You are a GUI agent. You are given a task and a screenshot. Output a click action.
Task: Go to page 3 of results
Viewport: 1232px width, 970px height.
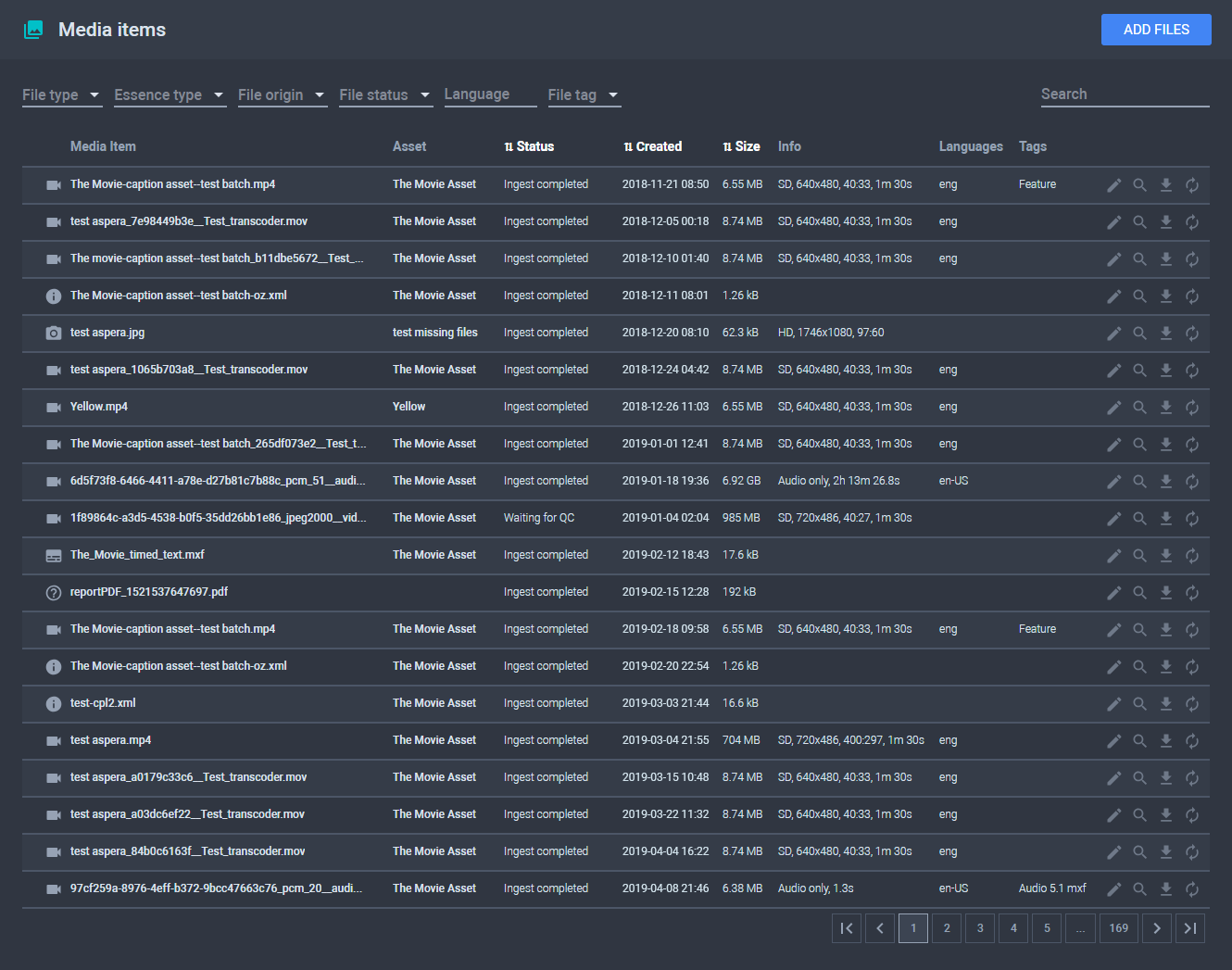click(x=980, y=928)
